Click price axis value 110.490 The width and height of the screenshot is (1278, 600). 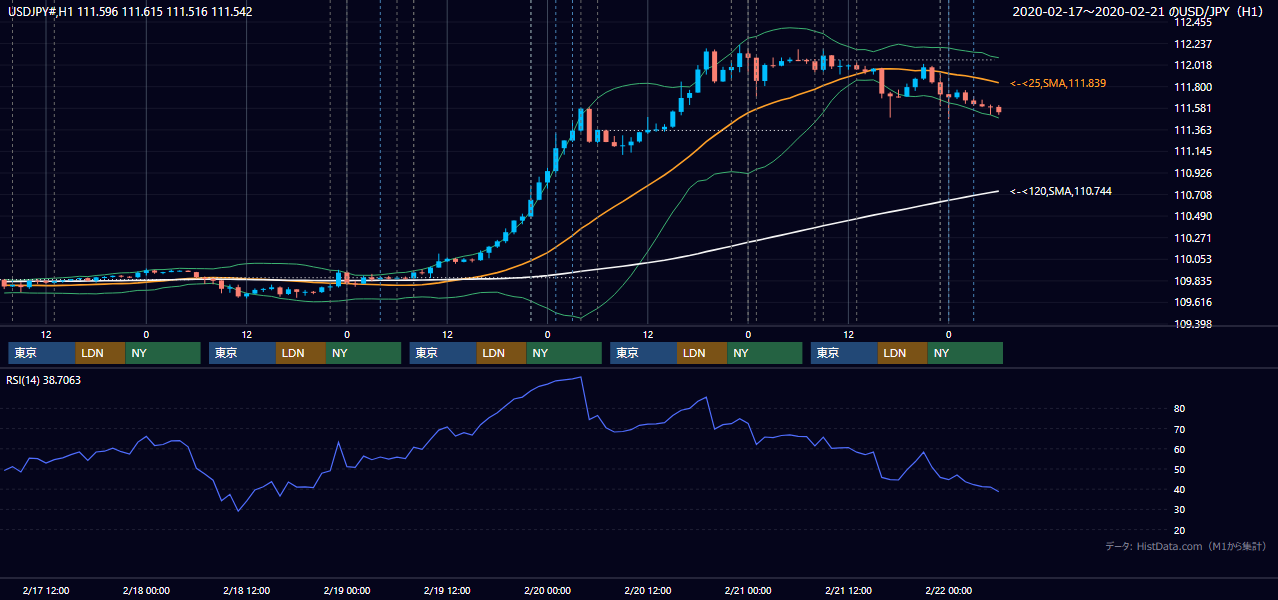[1191, 216]
